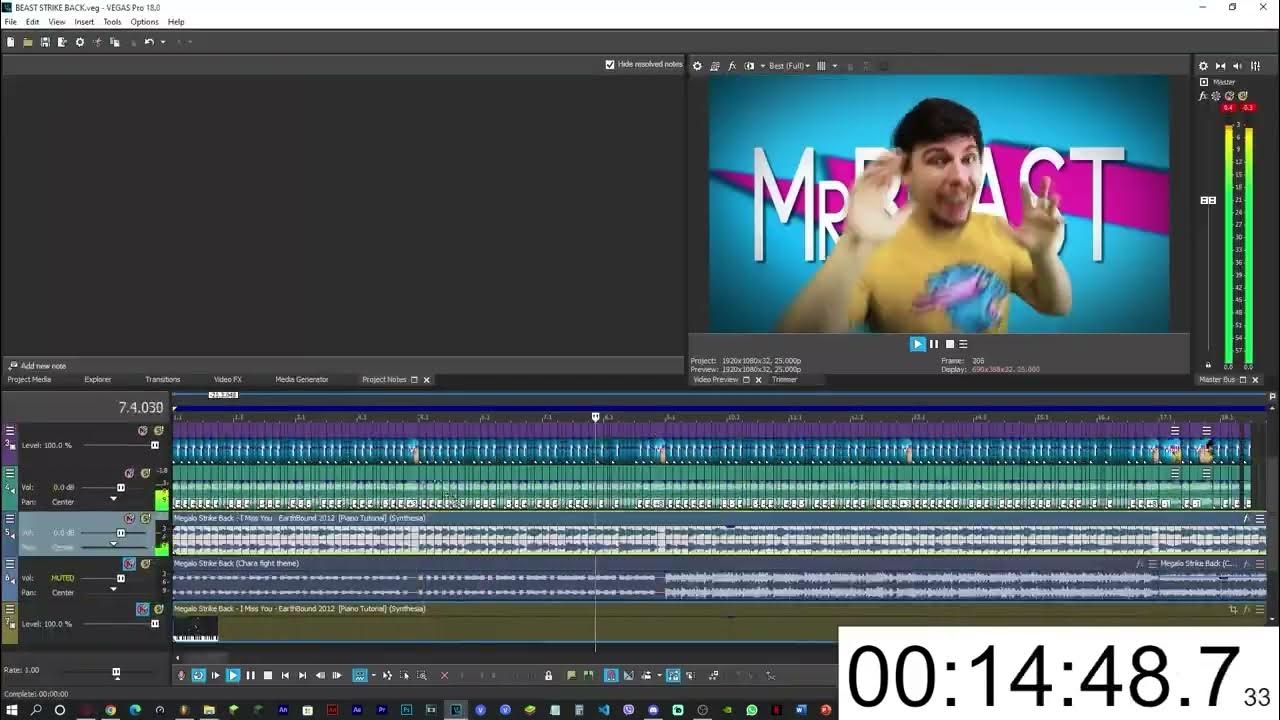Mute video track 3
The image size is (1280, 720).
pos(142,431)
